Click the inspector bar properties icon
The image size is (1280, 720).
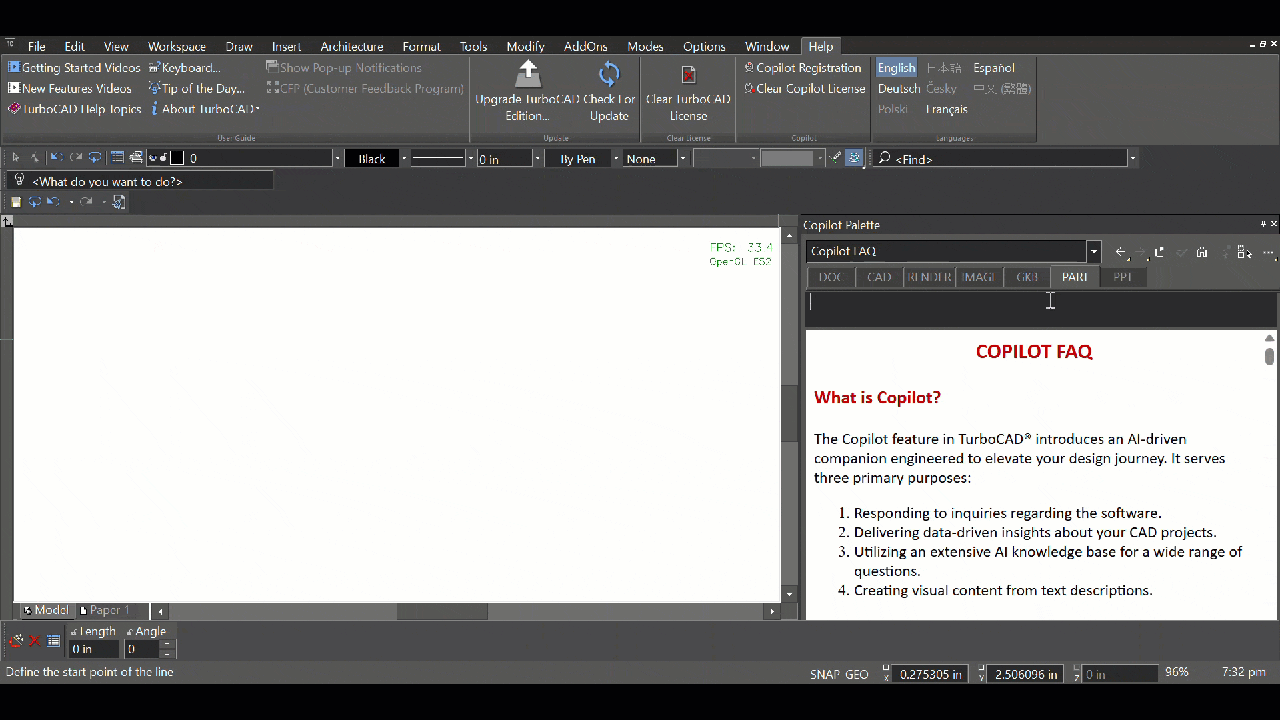(54, 641)
